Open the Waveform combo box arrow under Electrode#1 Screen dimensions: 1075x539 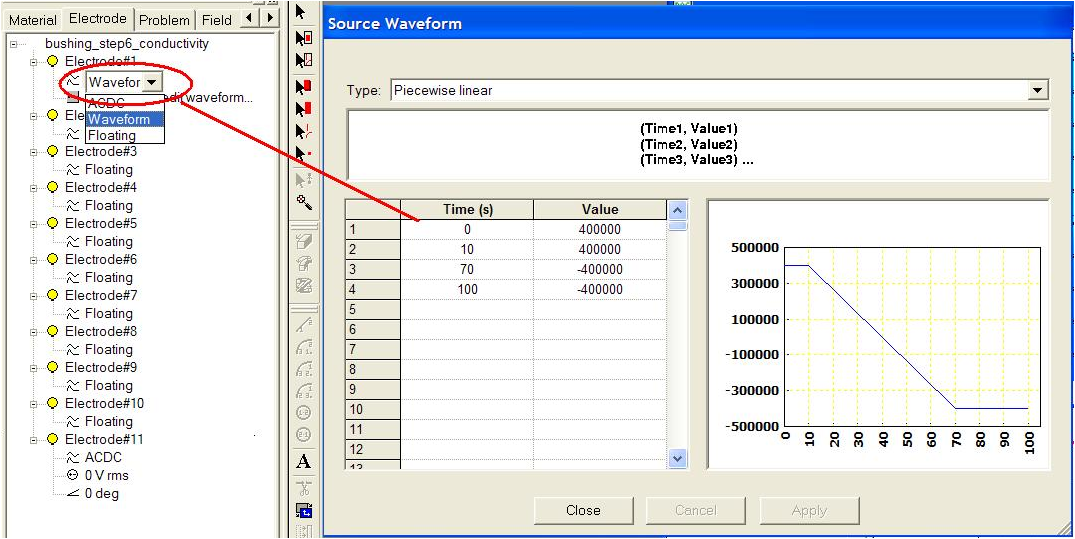[x=151, y=82]
